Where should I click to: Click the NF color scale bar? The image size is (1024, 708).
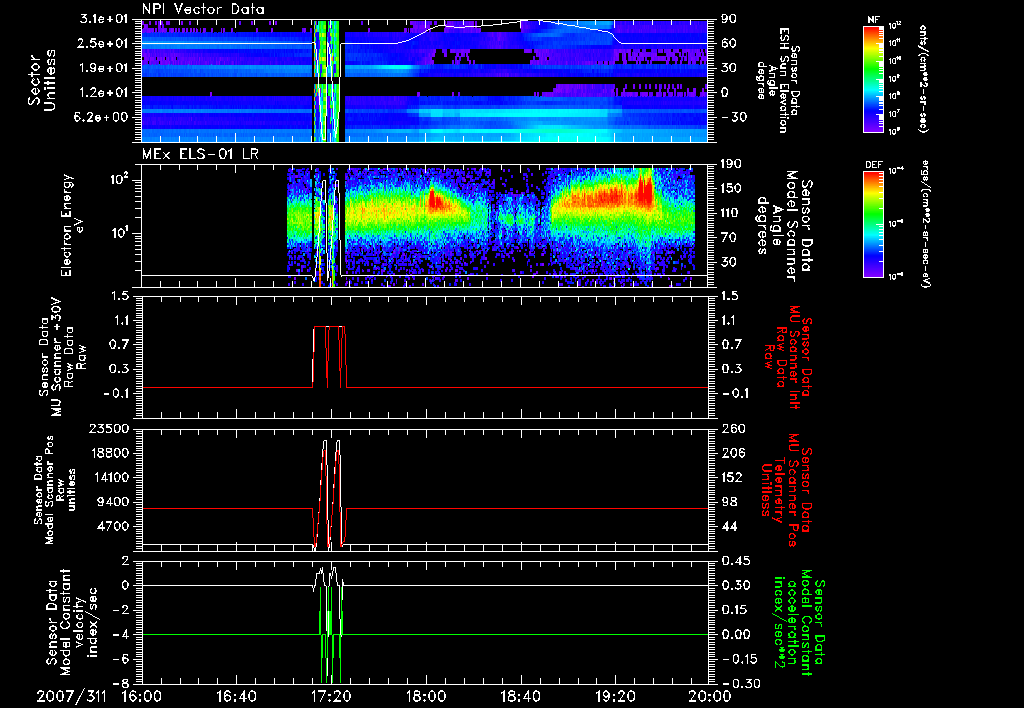[x=874, y=78]
